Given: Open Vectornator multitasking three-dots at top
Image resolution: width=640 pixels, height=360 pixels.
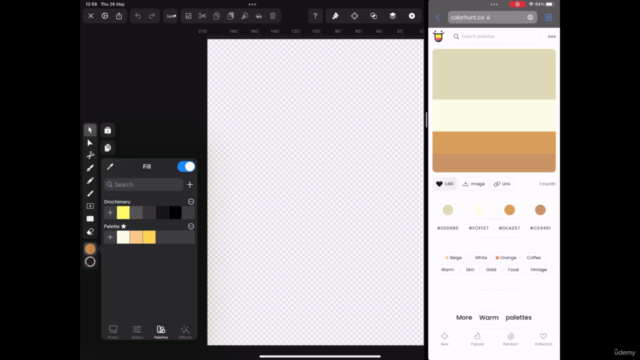Looking at the screenshot, I should click(252, 4).
